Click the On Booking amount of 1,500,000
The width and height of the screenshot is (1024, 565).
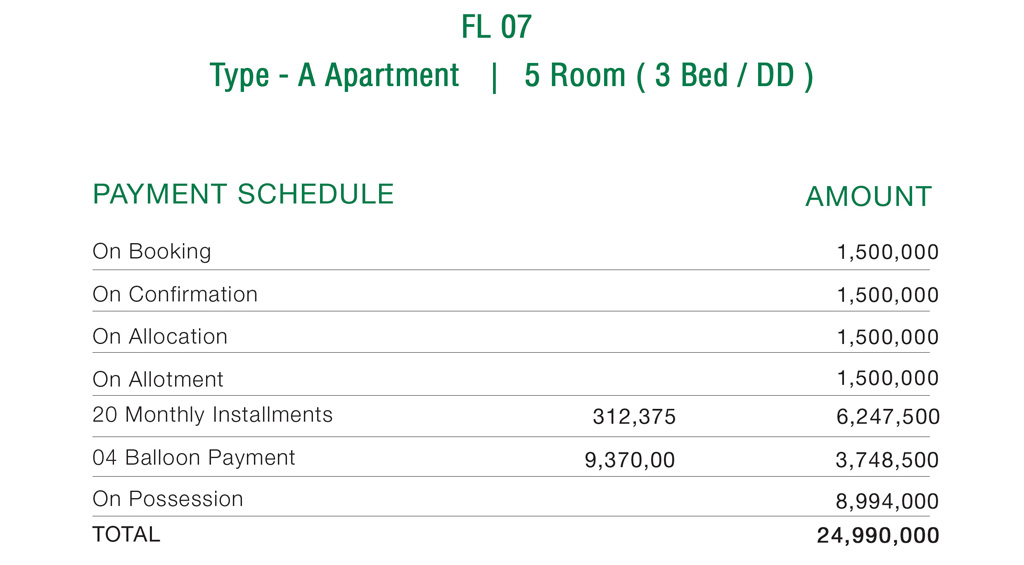tap(888, 253)
